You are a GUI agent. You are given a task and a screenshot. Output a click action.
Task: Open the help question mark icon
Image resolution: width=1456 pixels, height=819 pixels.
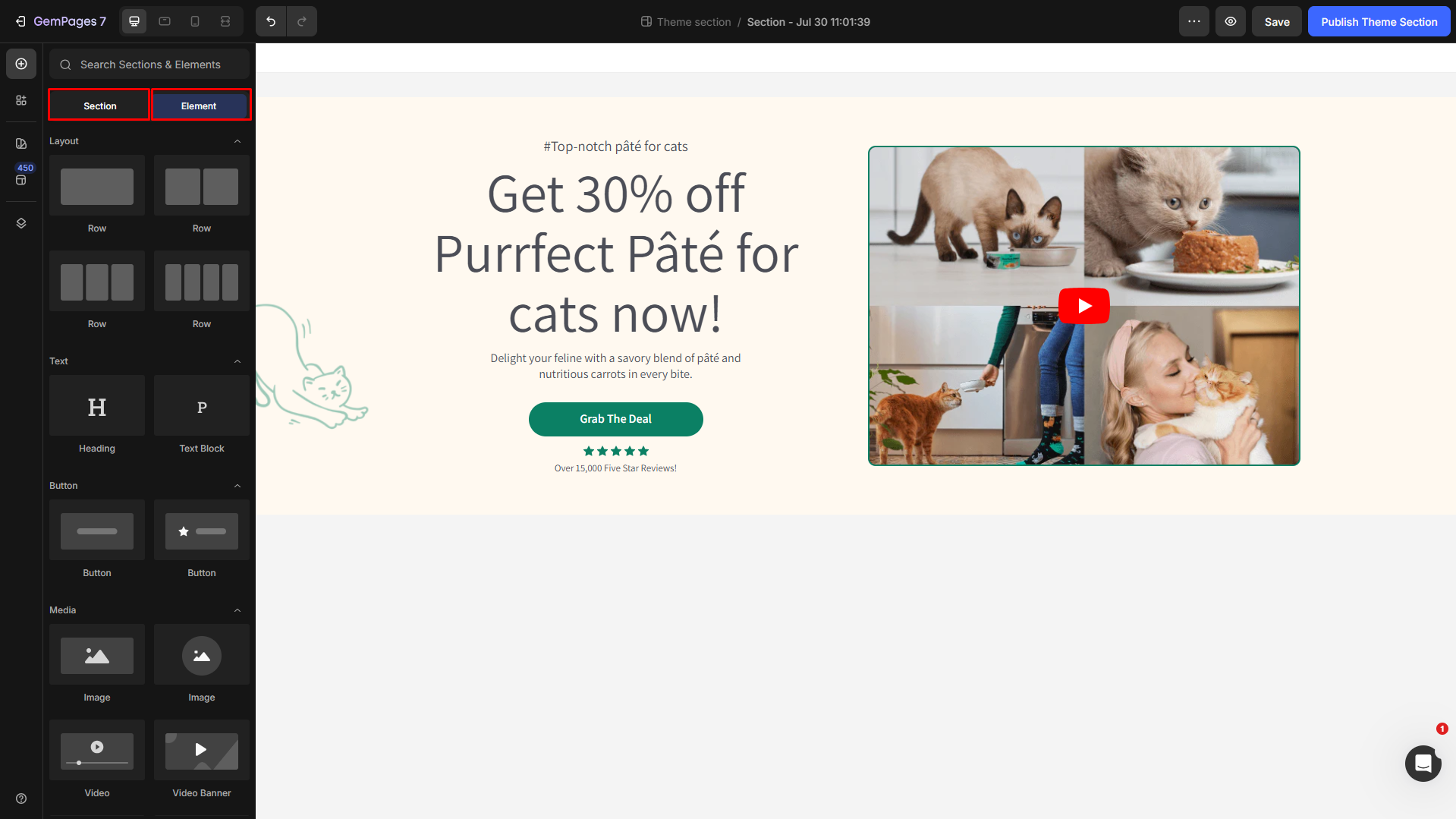coord(21,799)
